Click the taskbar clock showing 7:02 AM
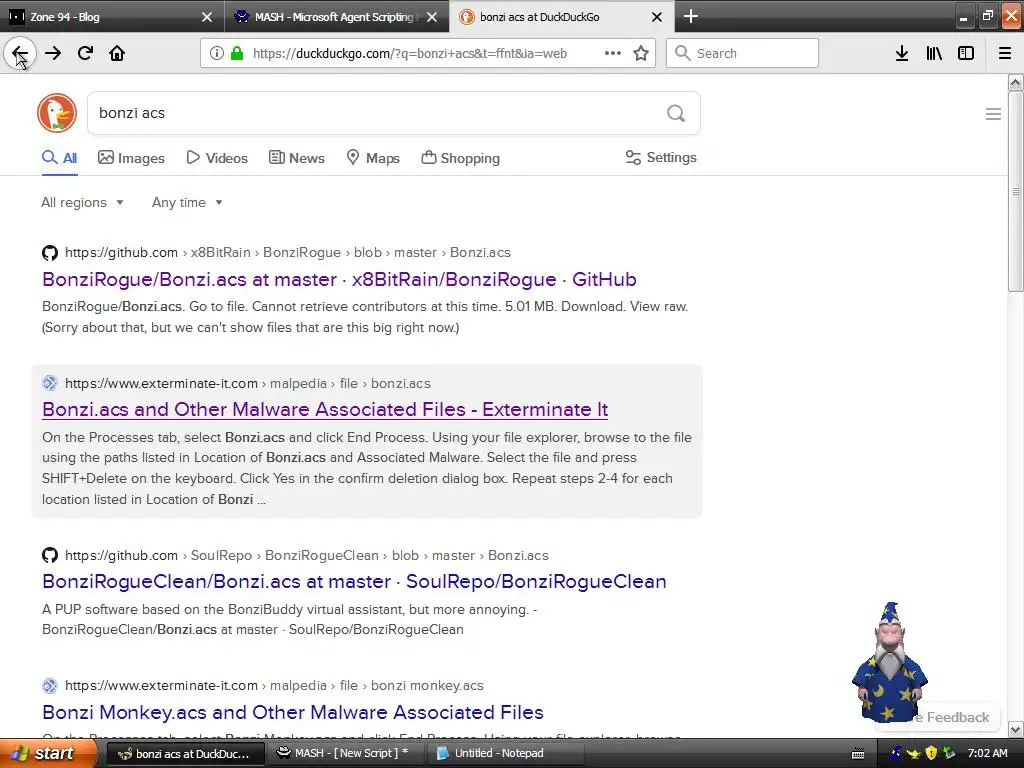The width and height of the screenshot is (1024, 768). point(987,753)
